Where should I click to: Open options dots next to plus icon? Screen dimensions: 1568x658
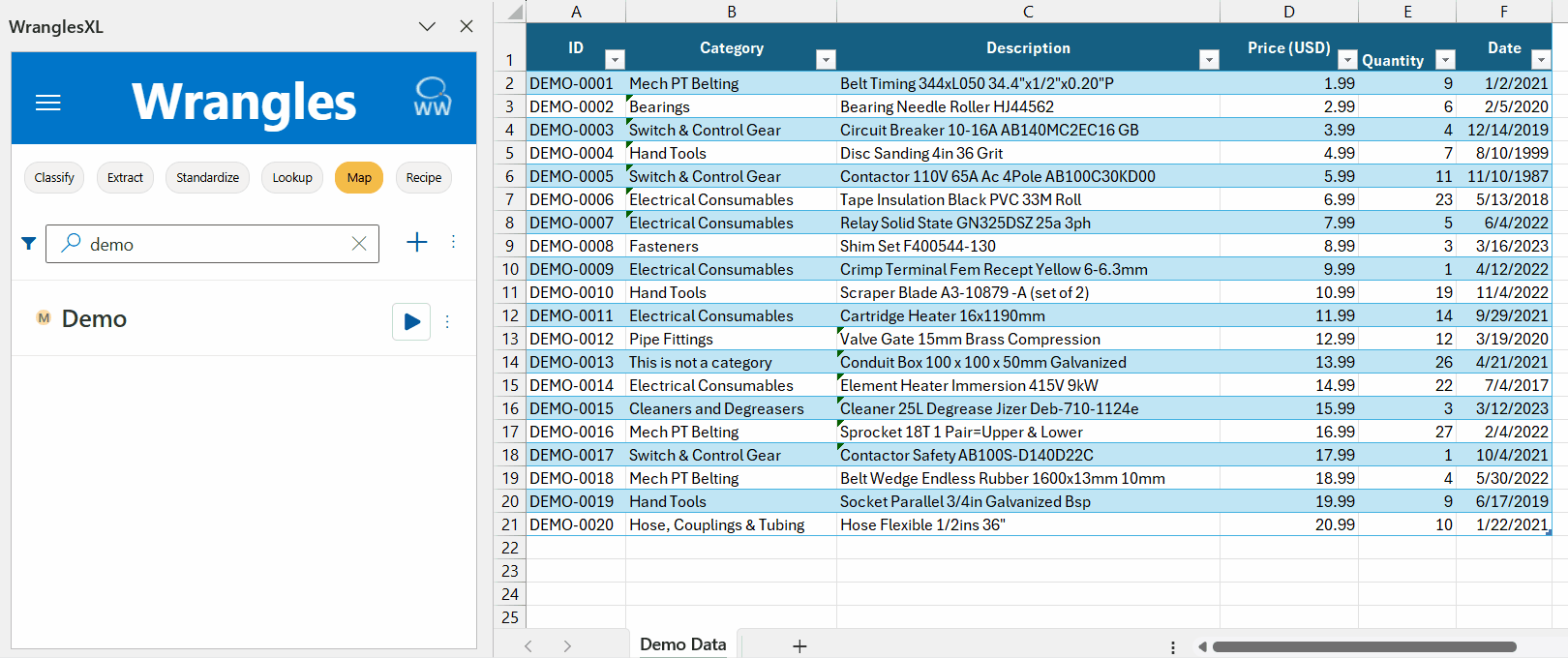click(453, 242)
